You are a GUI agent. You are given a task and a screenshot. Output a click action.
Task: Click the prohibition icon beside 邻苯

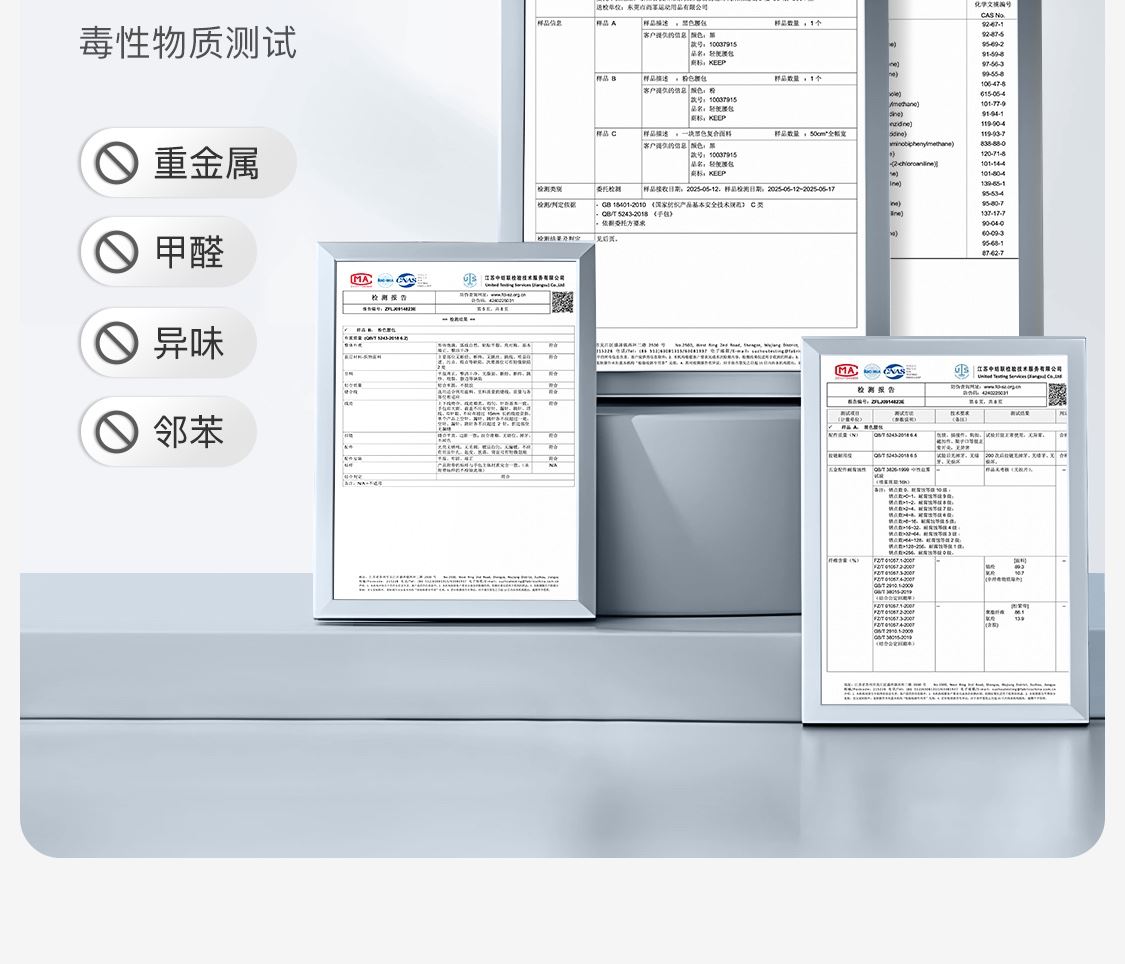point(117,432)
